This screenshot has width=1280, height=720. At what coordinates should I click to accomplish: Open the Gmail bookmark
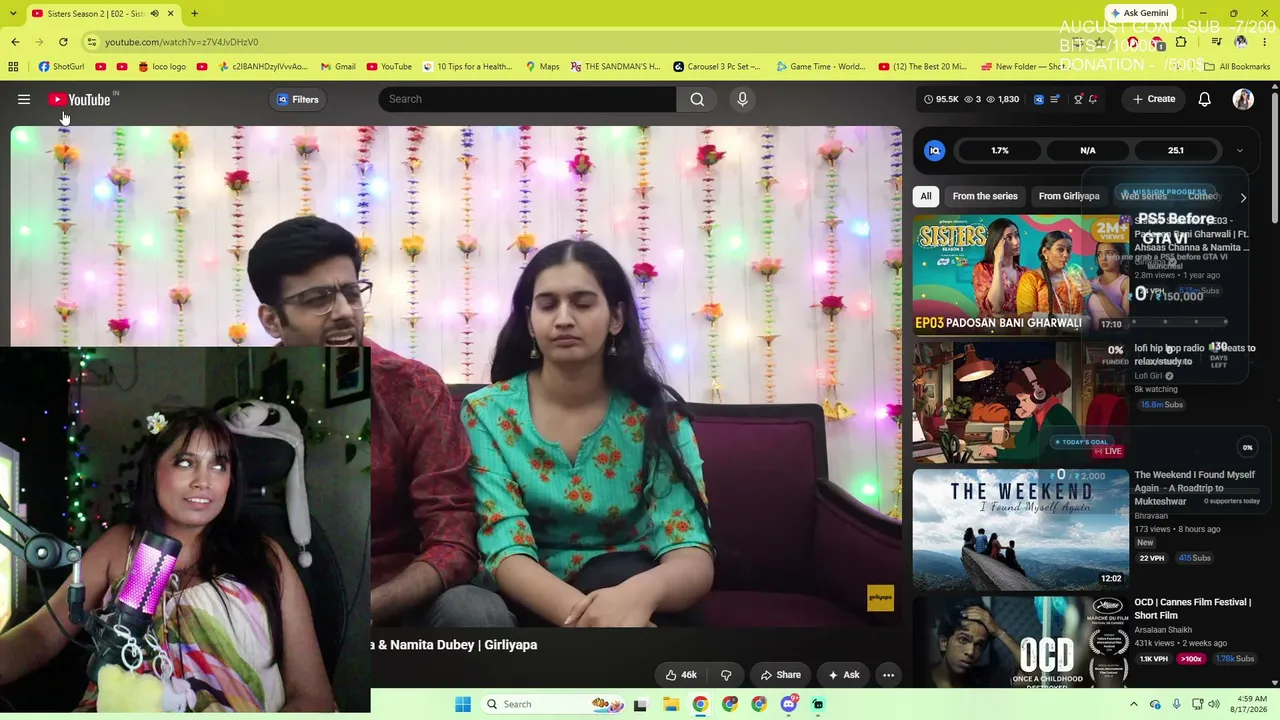338,67
